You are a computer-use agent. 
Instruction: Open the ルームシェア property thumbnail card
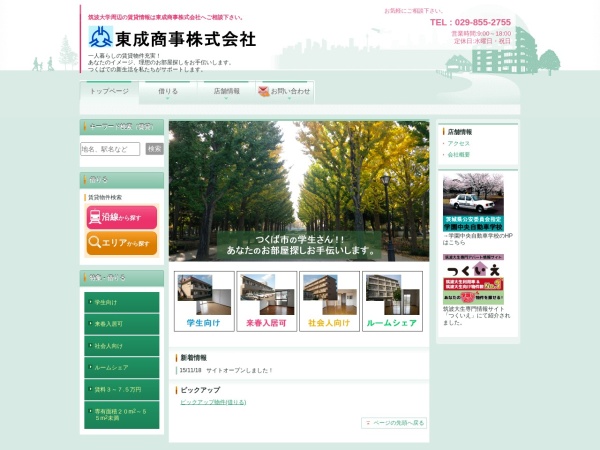click(392, 301)
